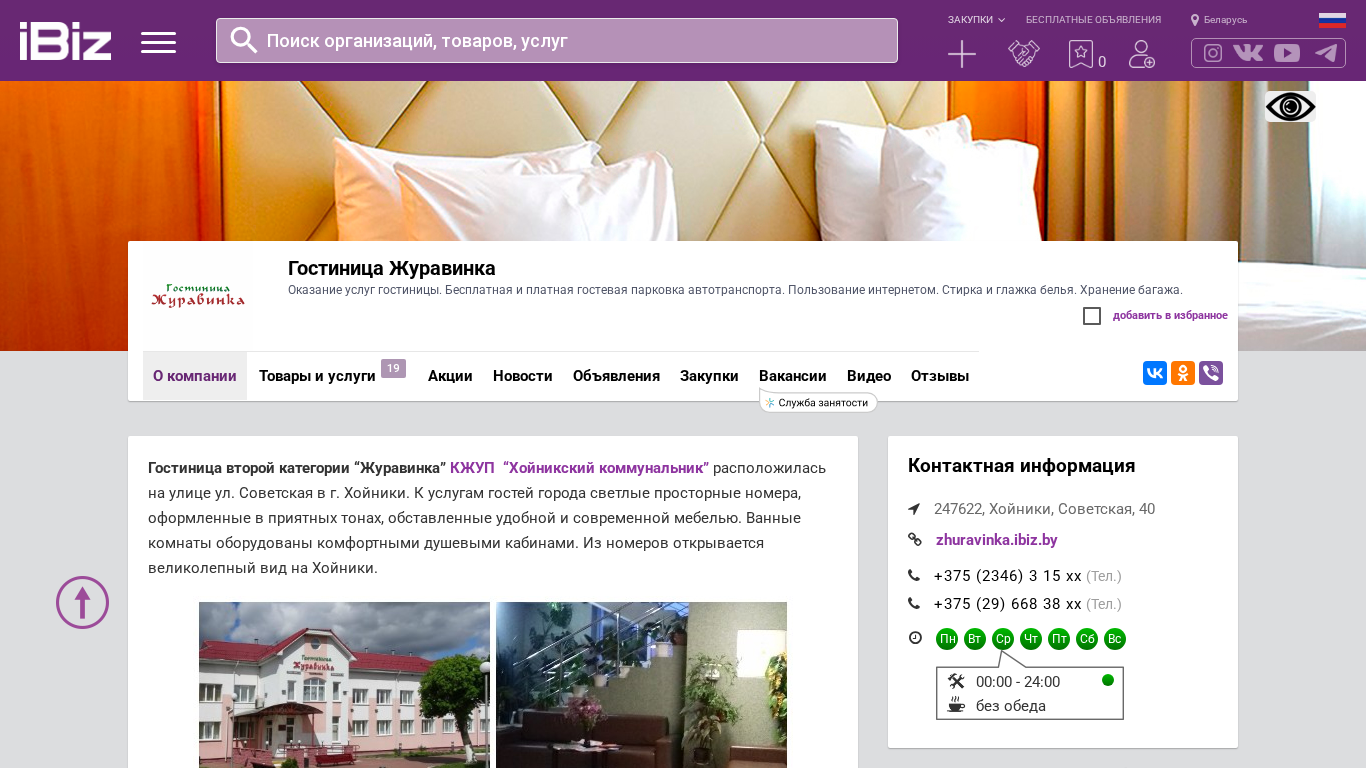Select Tuesday (Вт) schedule circle
The width and height of the screenshot is (1366, 768).
[975, 639]
